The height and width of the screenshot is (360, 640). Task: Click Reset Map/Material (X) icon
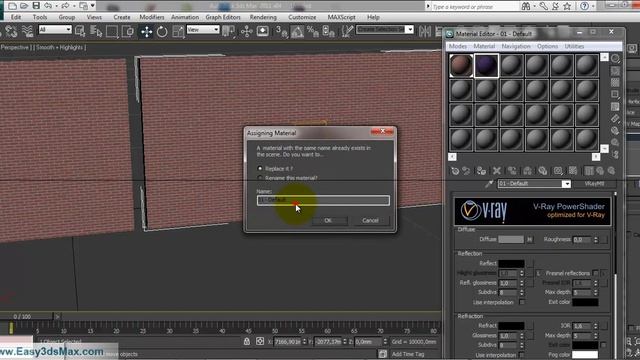click(496, 171)
